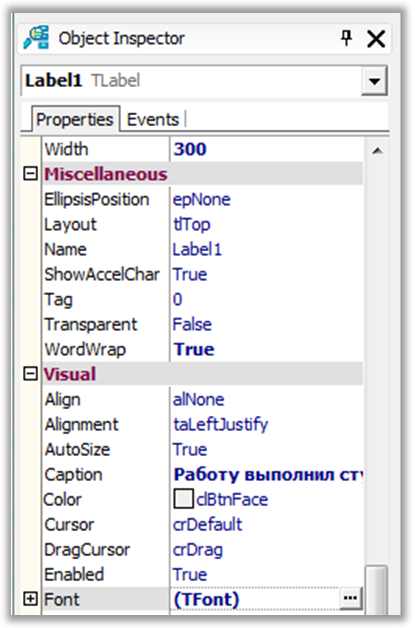Viewport: 415px width, 628px height.
Task: Click the clBtnFace color swatch
Action: click(183, 499)
